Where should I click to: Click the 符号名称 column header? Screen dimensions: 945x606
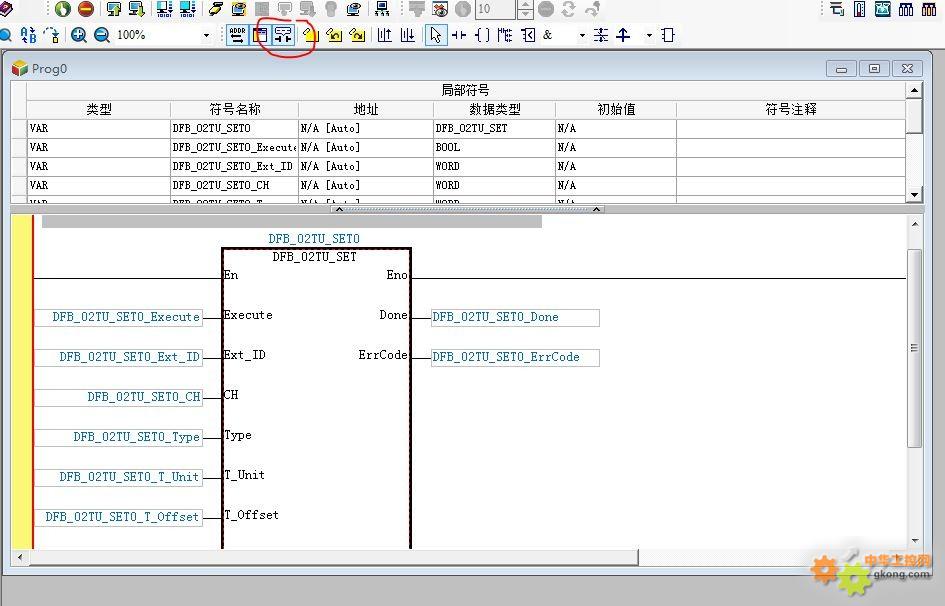(x=234, y=109)
